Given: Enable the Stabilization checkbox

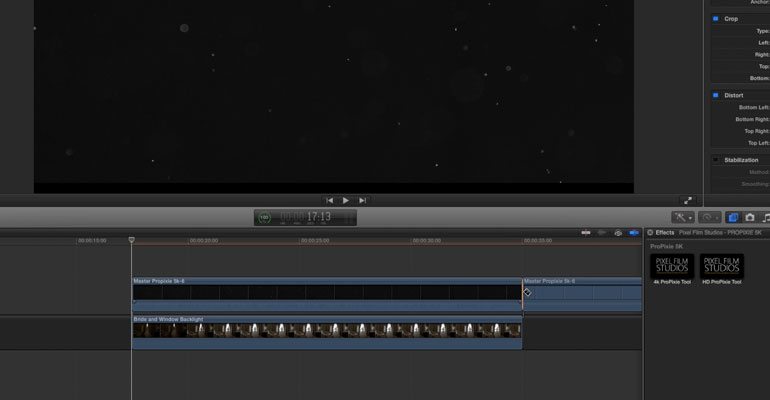Looking at the screenshot, I should [x=715, y=160].
